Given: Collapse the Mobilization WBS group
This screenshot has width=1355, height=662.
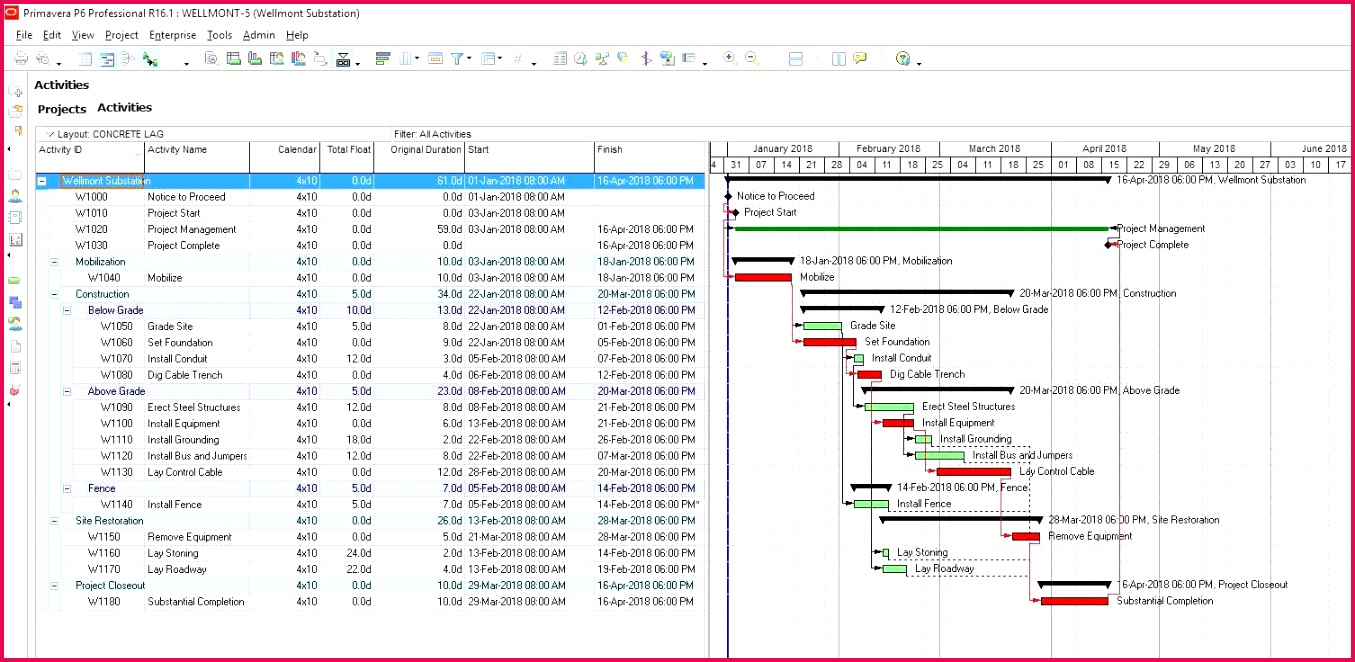Looking at the screenshot, I should click(x=54, y=262).
